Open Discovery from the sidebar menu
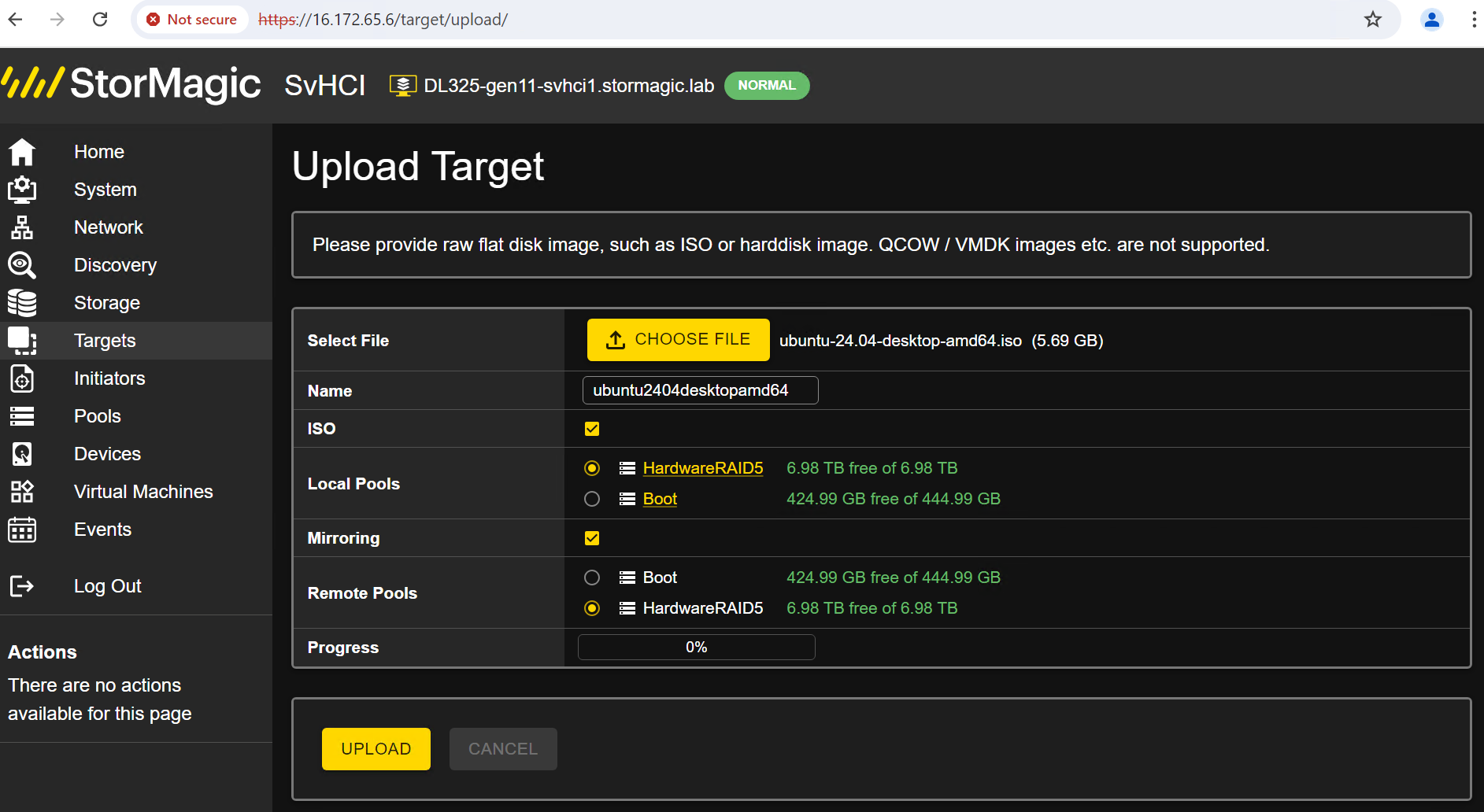This screenshot has width=1484, height=812. pos(115,265)
